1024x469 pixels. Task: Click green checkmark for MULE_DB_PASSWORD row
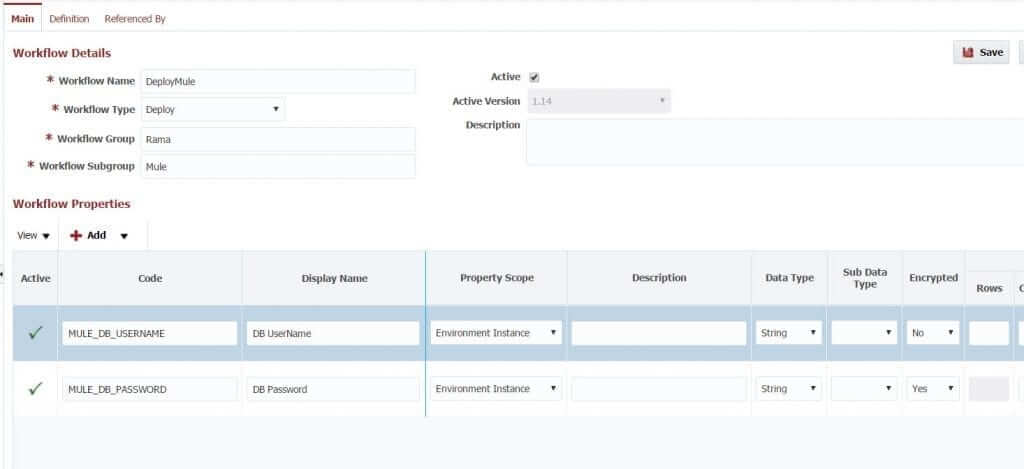point(35,389)
